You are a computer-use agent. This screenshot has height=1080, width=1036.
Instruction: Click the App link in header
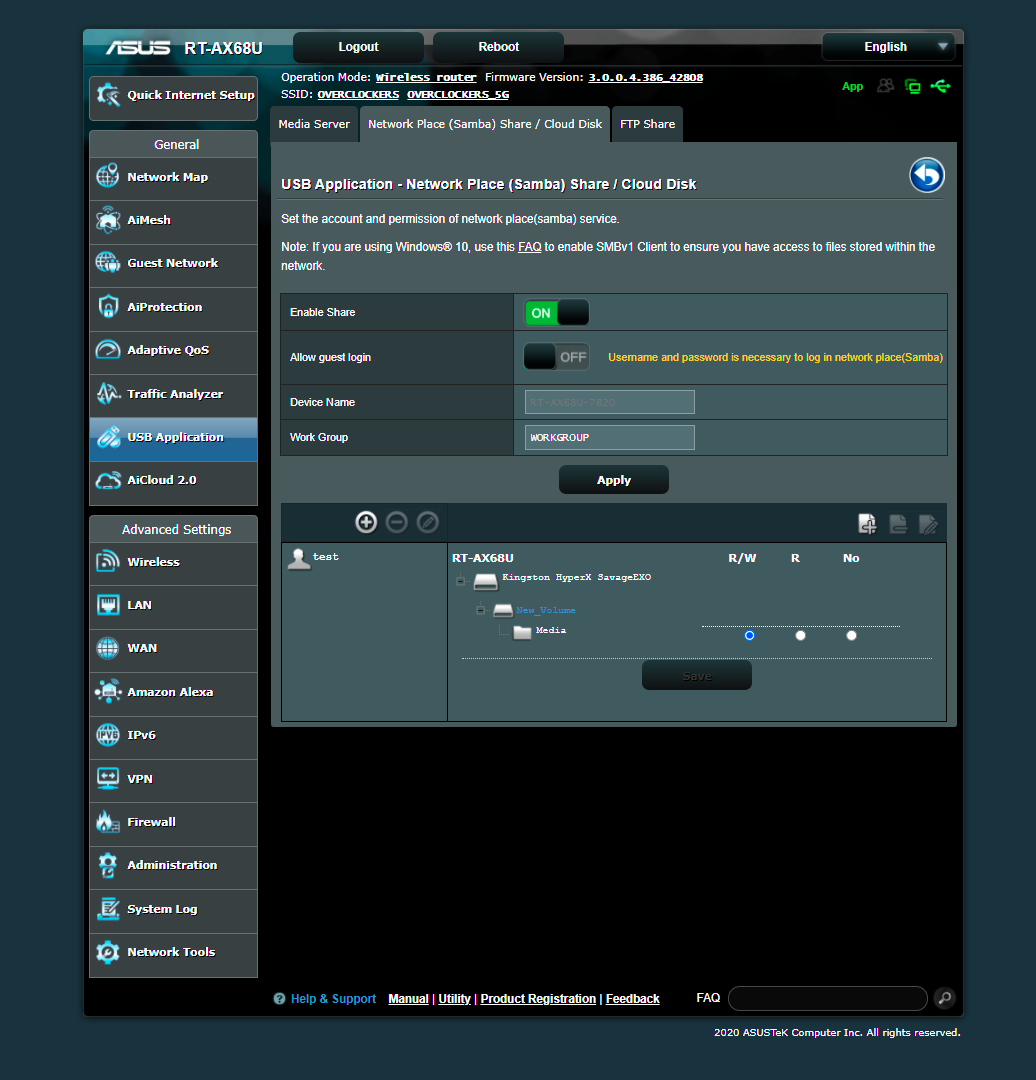[x=853, y=86]
